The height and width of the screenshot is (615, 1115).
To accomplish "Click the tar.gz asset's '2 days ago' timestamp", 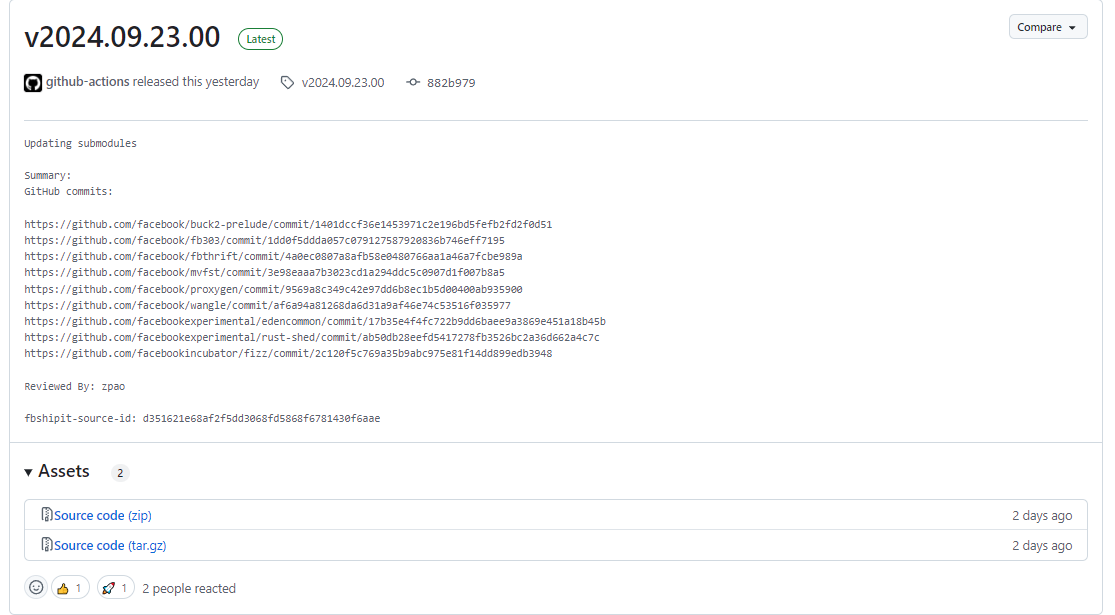I will click(x=1042, y=545).
